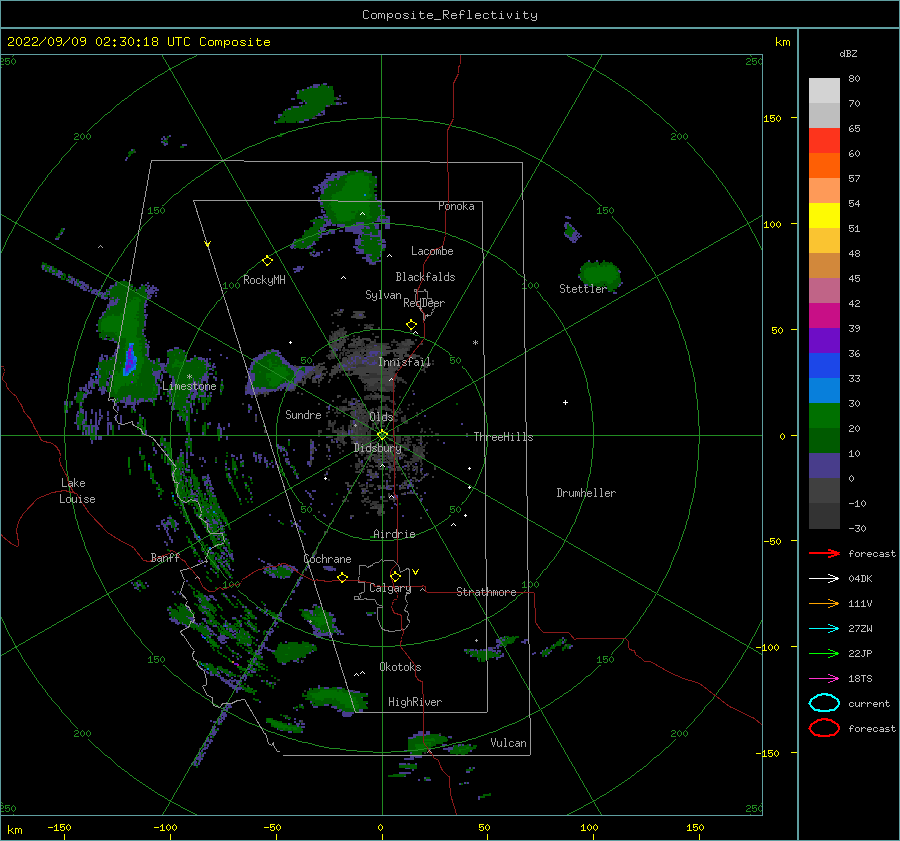Click the Calgary city label
Image resolution: width=900 pixels, height=841 pixels.
coord(390,588)
